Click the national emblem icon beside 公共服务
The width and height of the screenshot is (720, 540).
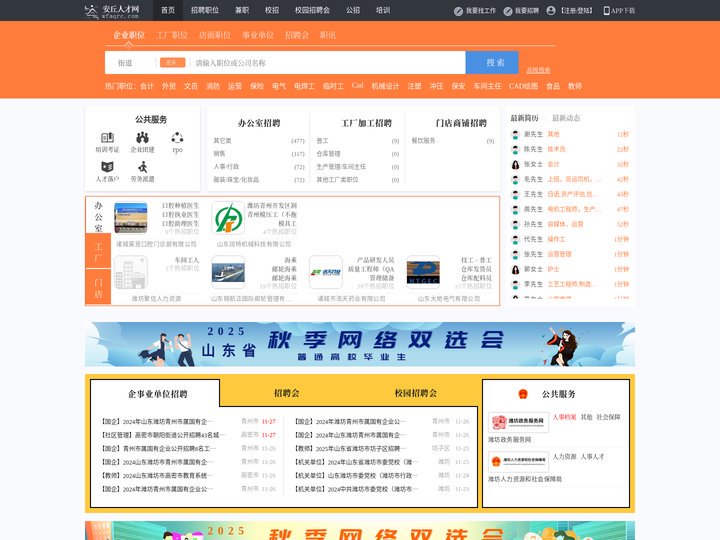pyautogui.click(x=523, y=394)
